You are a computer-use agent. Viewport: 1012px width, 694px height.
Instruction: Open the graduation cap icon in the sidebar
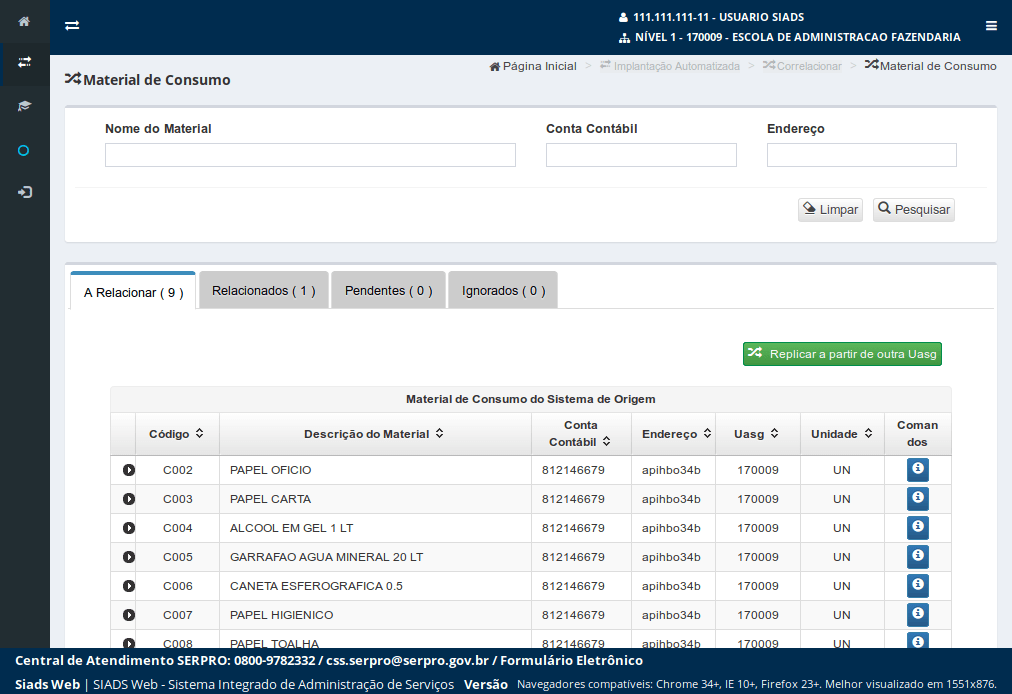point(24,106)
